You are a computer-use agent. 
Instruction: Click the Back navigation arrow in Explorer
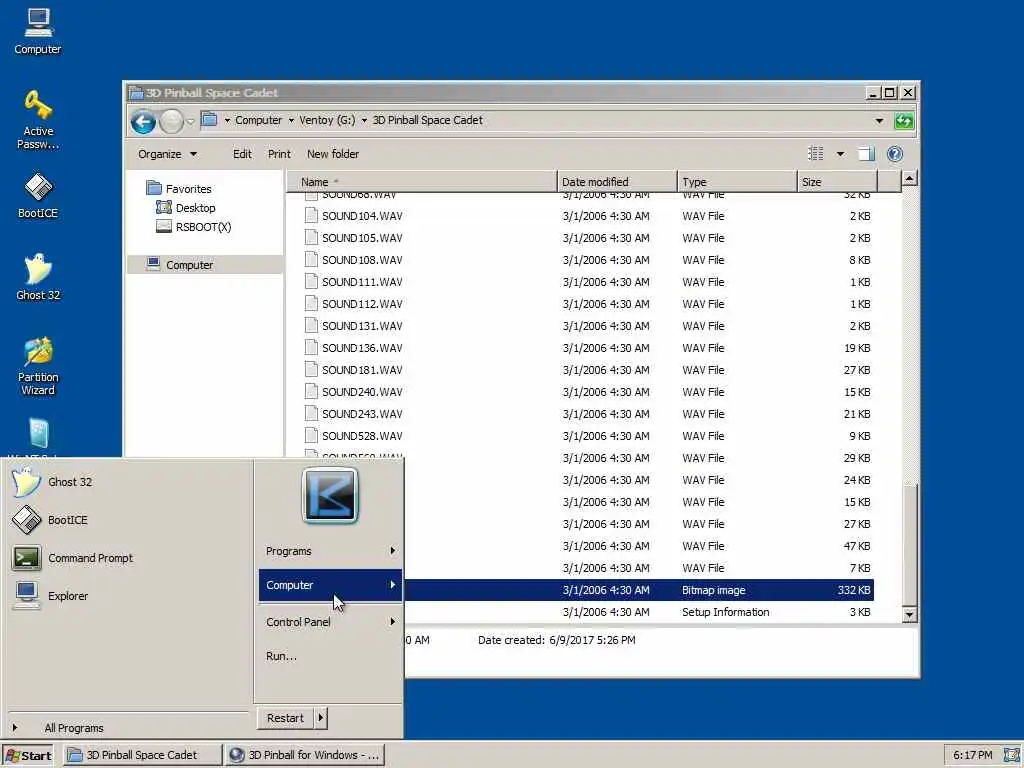(143, 121)
